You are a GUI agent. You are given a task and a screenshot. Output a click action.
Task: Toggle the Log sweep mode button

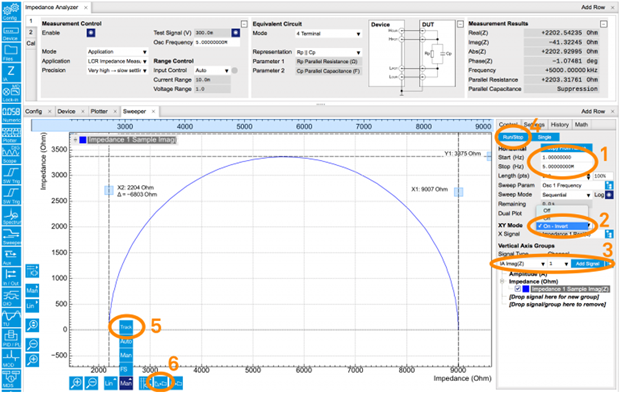pos(609,195)
